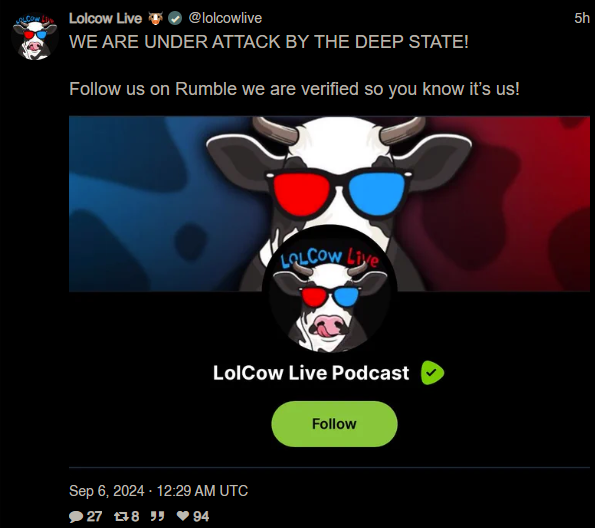Screen dimensions: 595x528
Task: Open the Sep 6, 2024 date permalink
Action: (x=158, y=491)
